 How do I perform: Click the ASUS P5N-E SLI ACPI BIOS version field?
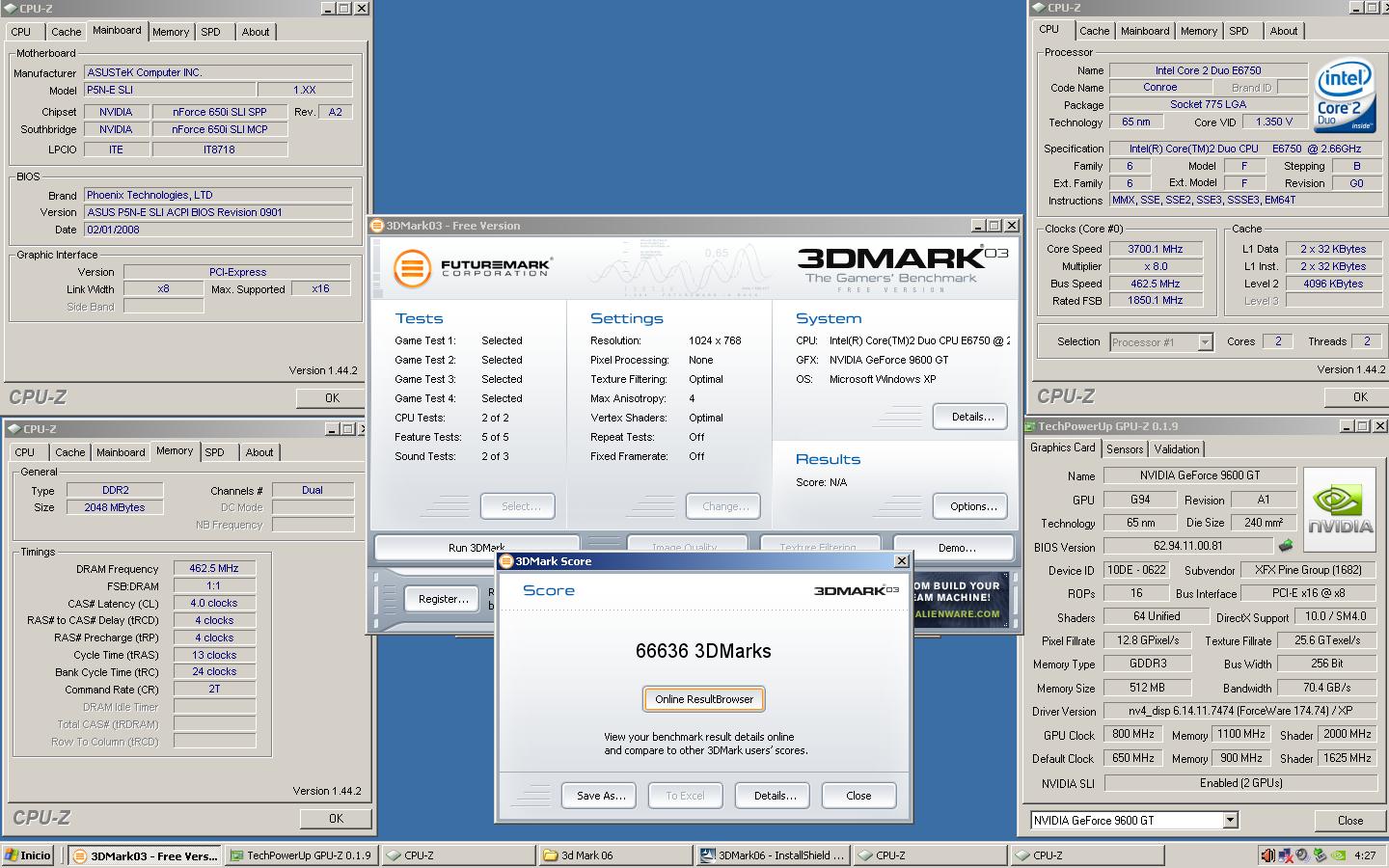click(x=218, y=212)
